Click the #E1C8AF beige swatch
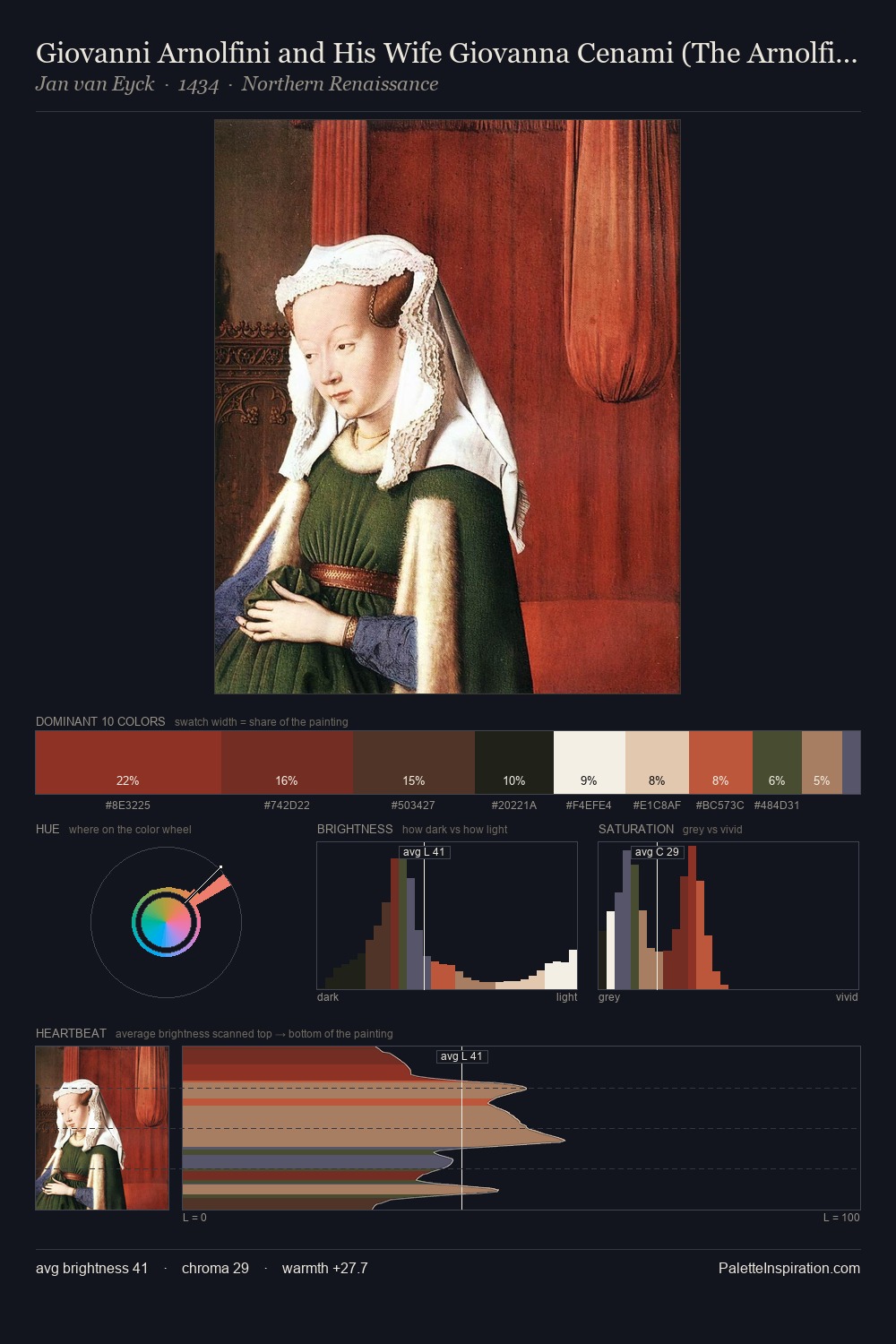This screenshot has height=1344, width=896. [657, 762]
